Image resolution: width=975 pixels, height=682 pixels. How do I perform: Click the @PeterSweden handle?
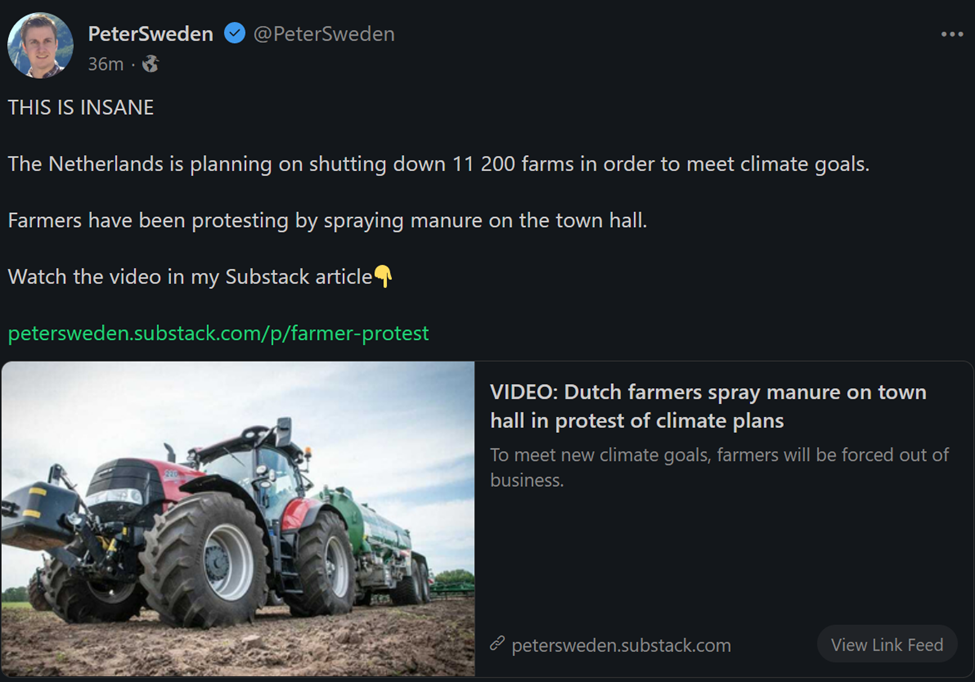pos(323,34)
